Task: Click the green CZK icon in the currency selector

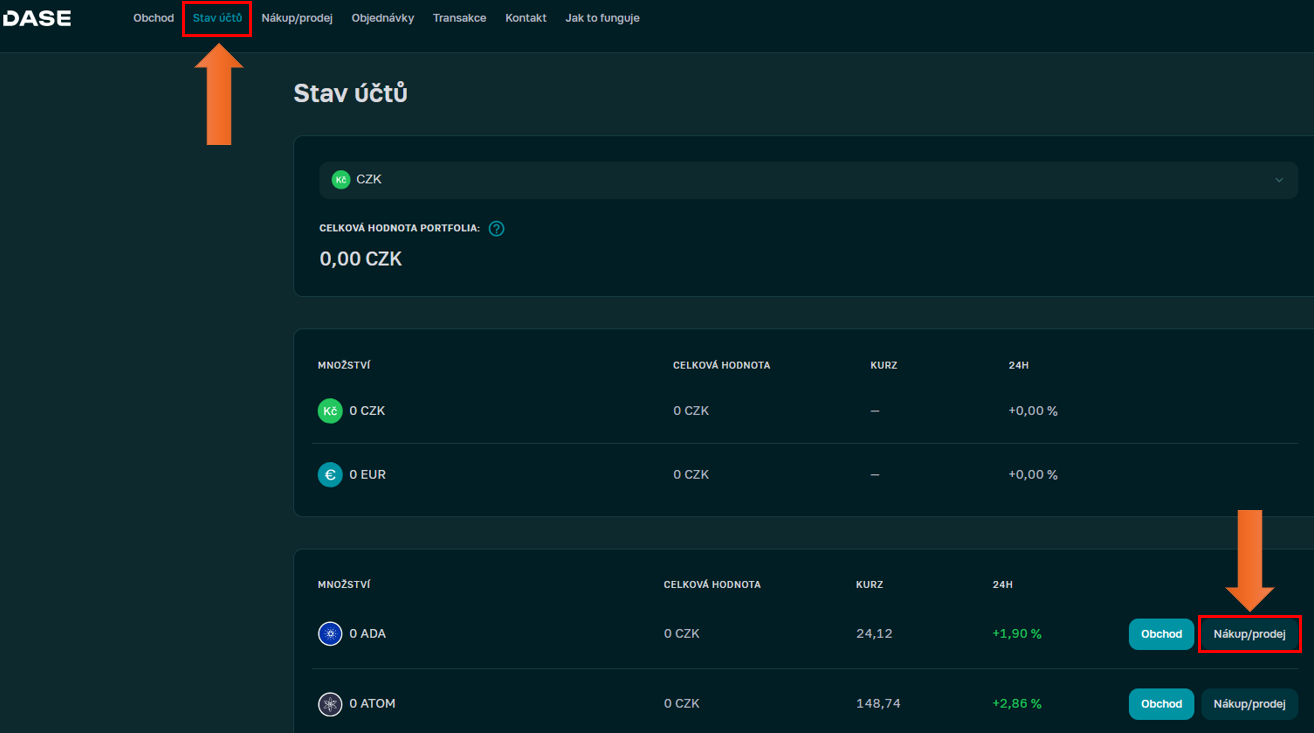Action: point(341,180)
